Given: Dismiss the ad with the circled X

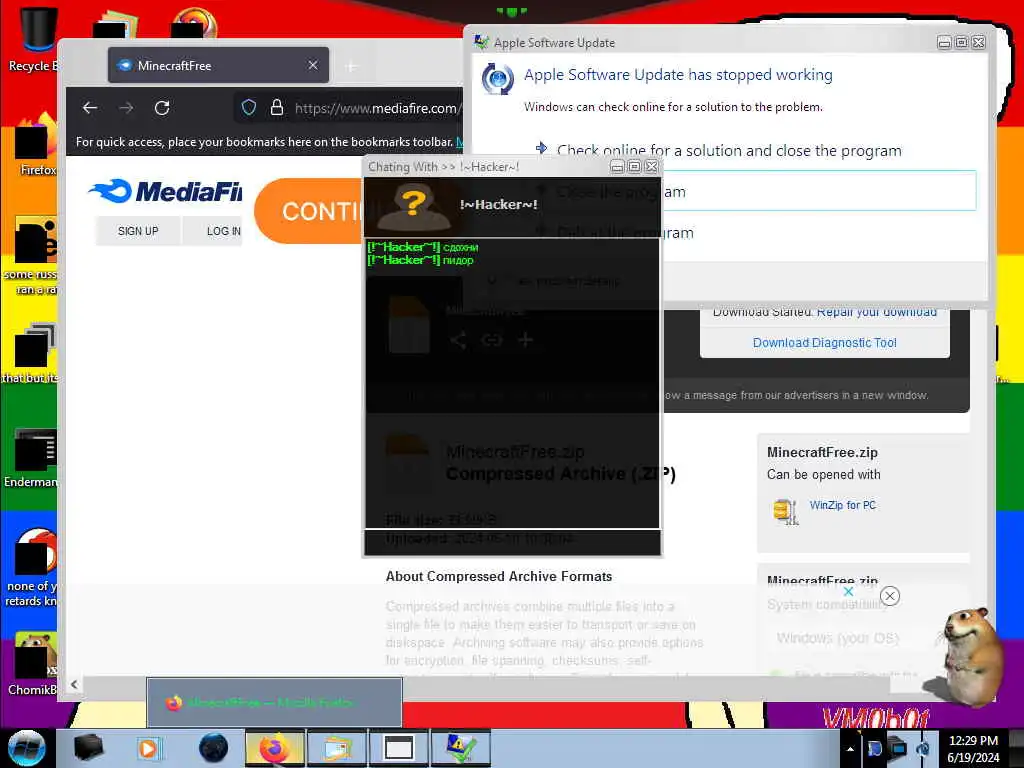Looking at the screenshot, I should click(x=889, y=596).
